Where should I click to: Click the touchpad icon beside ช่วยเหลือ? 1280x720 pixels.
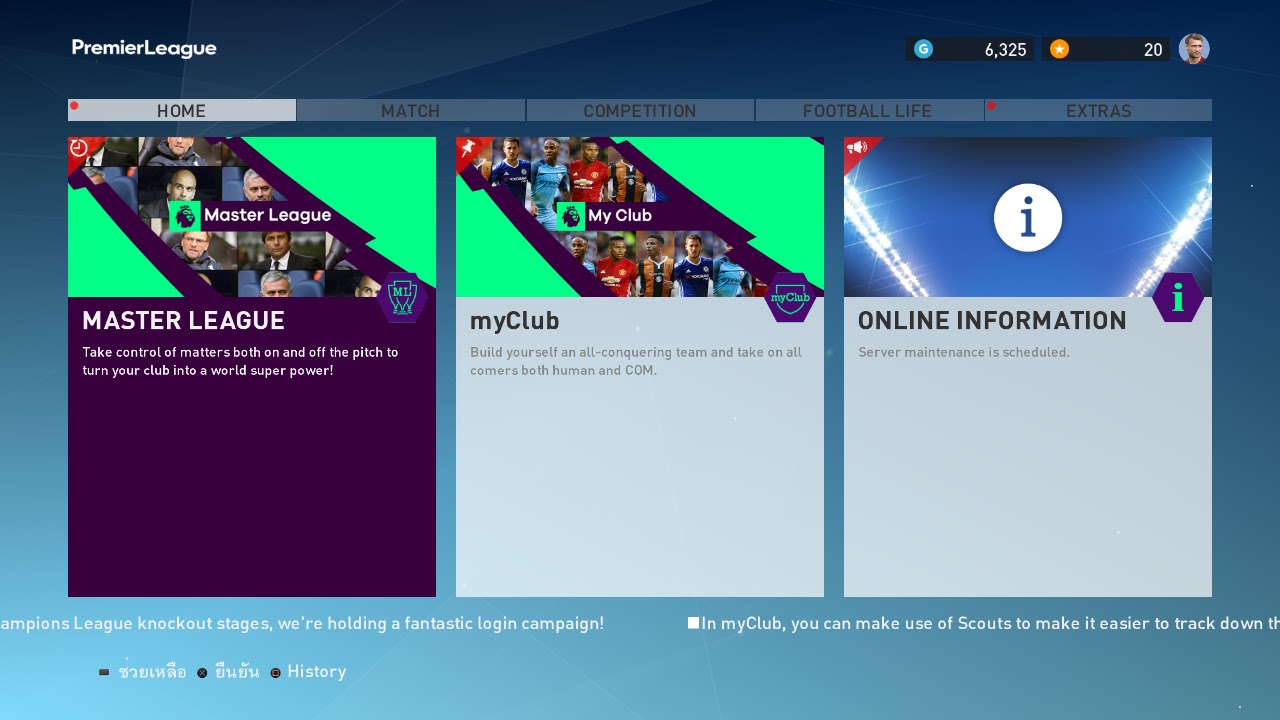tap(104, 673)
